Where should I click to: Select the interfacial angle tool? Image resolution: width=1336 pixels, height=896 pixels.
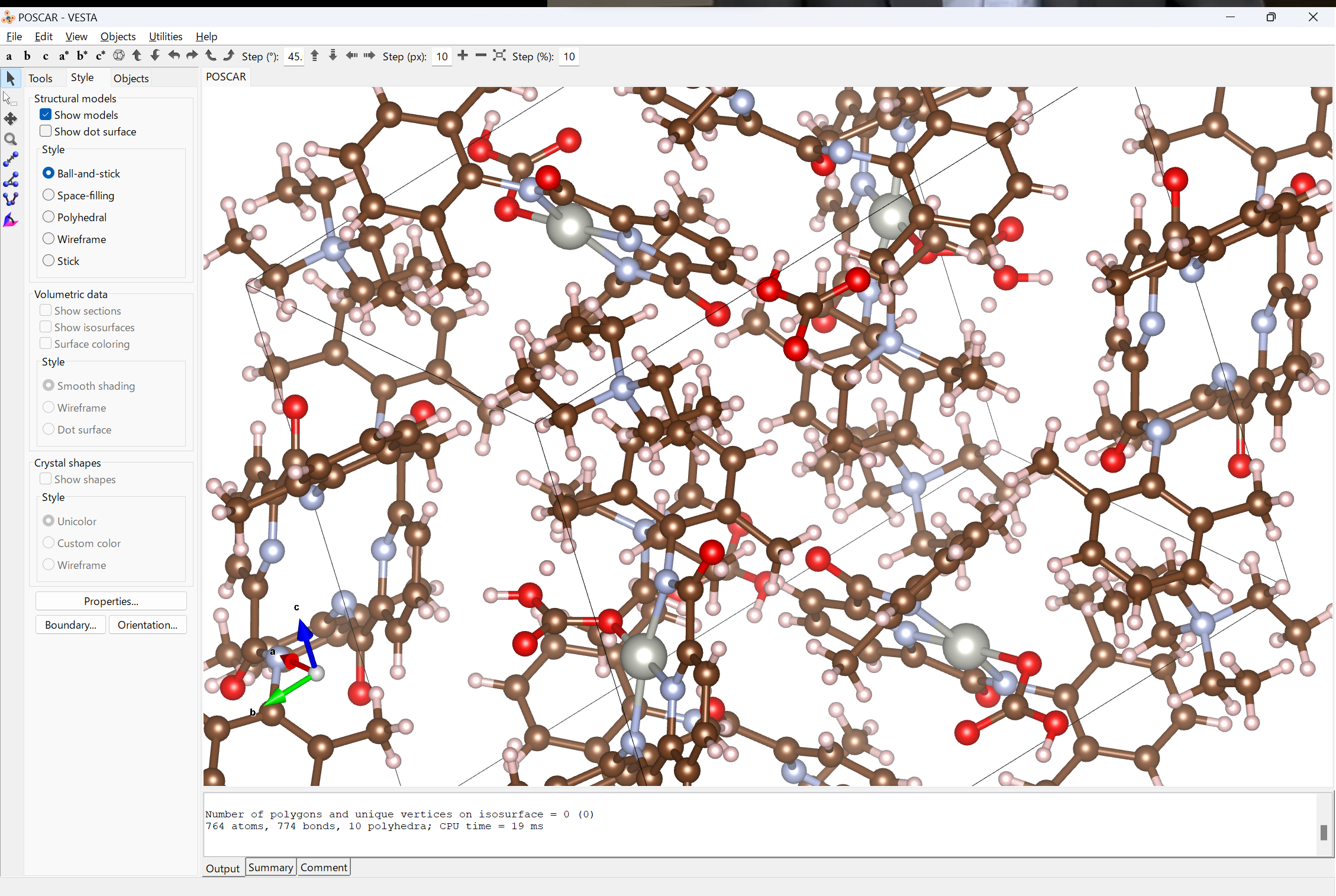pos(11,221)
